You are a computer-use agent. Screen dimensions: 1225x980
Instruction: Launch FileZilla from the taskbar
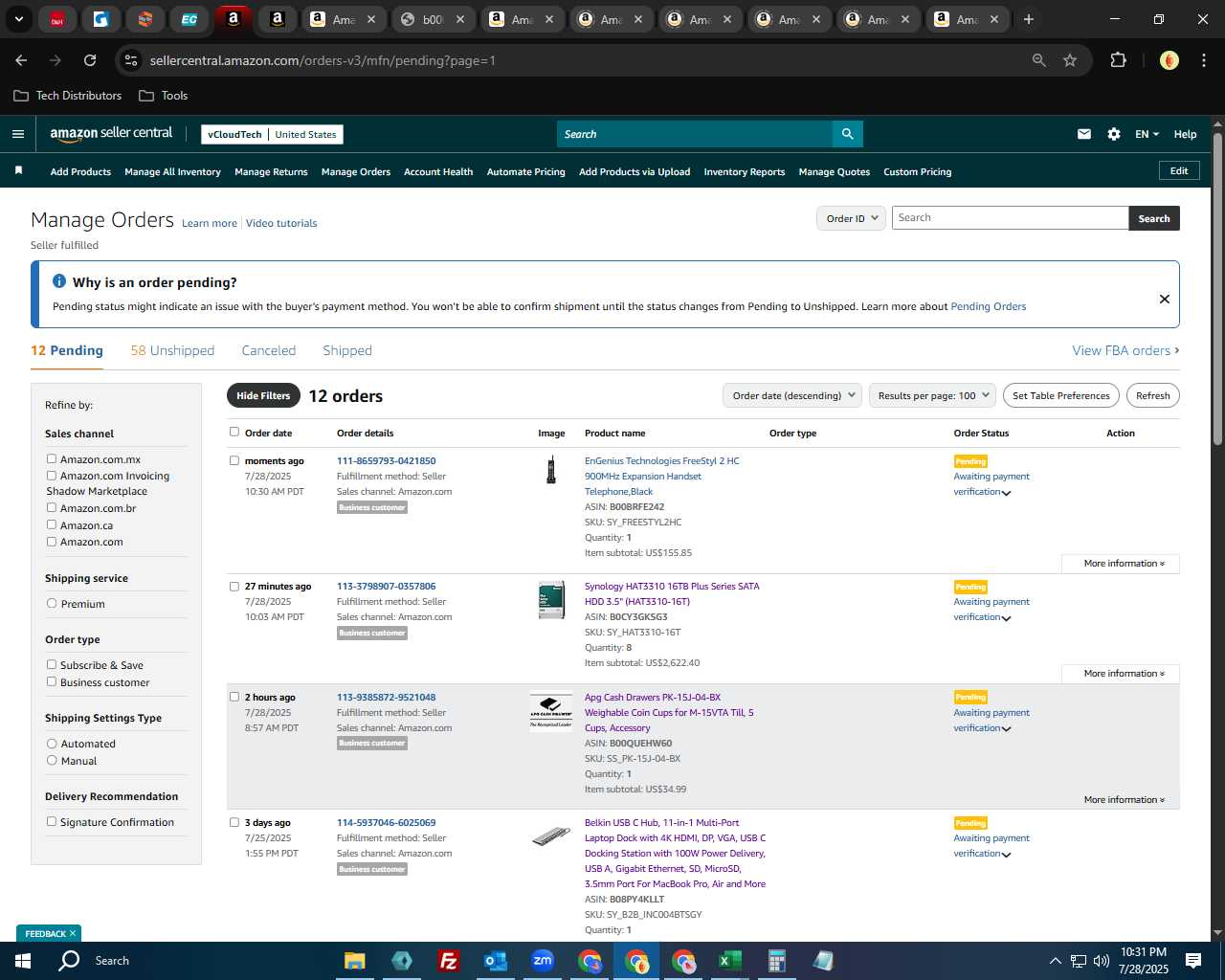pos(448,961)
